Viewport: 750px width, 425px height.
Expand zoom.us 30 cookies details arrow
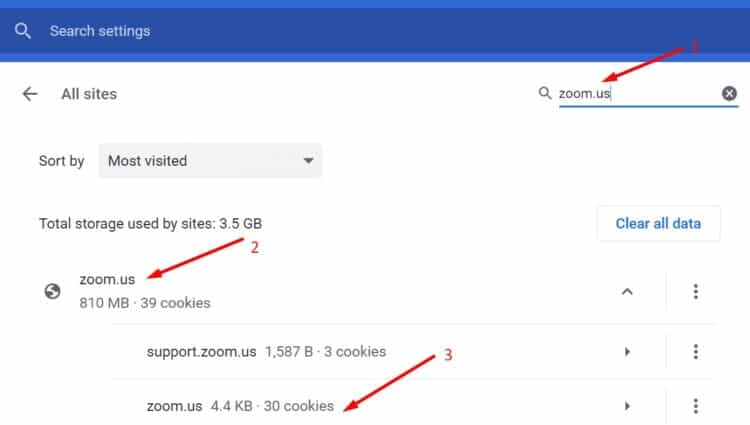(x=627, y=406)
